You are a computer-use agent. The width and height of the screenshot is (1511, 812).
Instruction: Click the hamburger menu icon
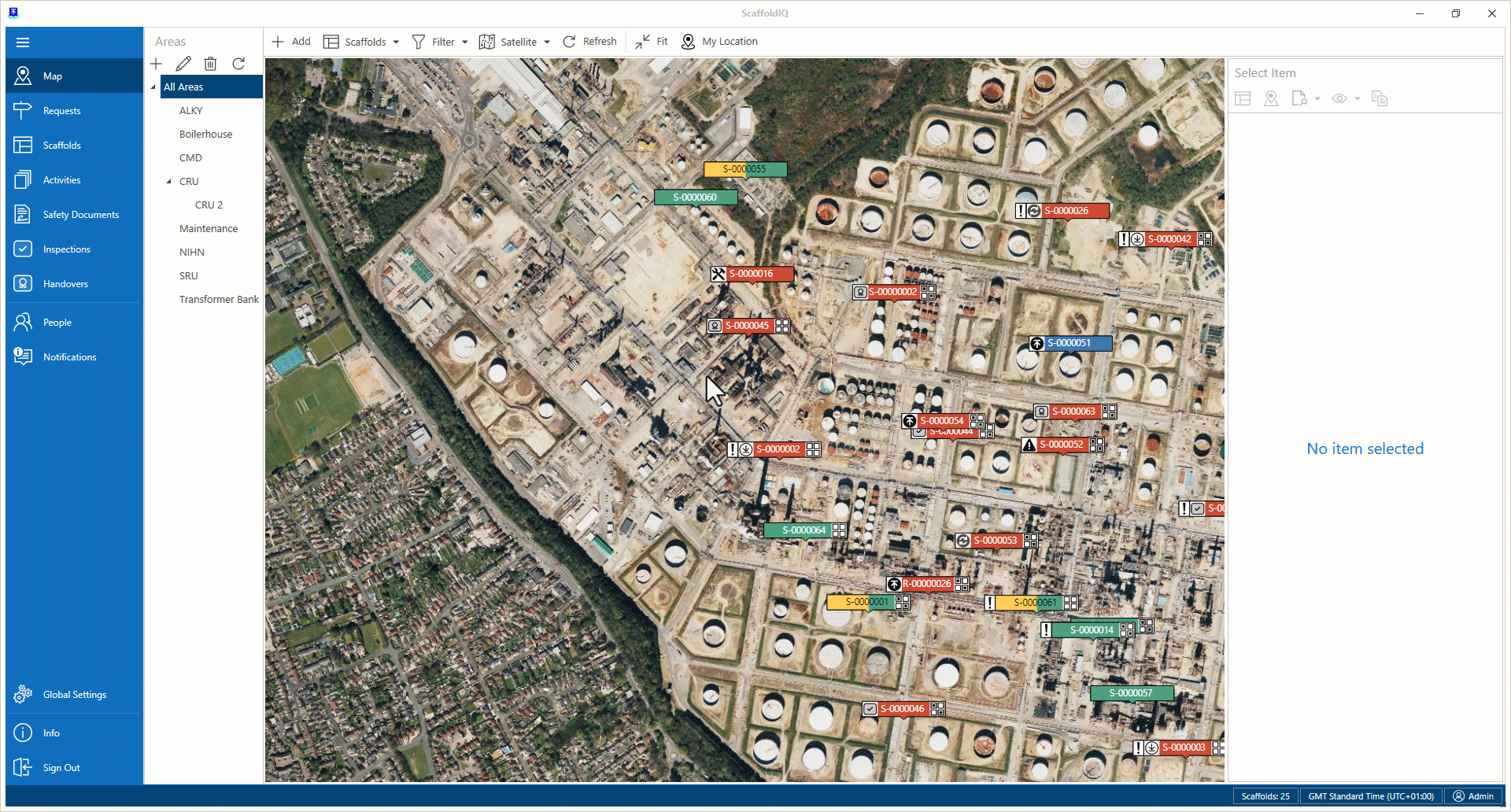(x=23, y=42)
